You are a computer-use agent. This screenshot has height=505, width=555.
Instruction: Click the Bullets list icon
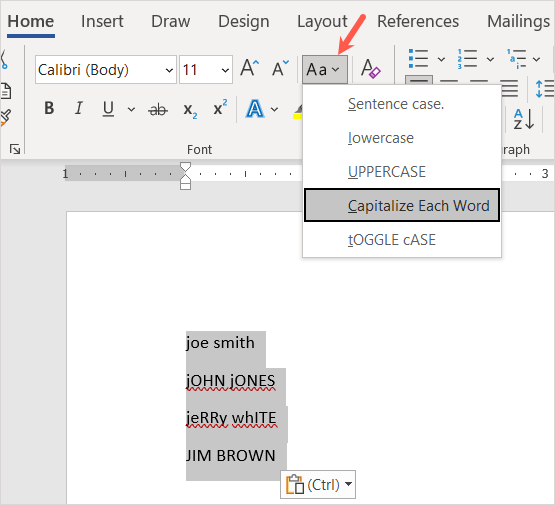pyautogui.click(x=418, y=59)
